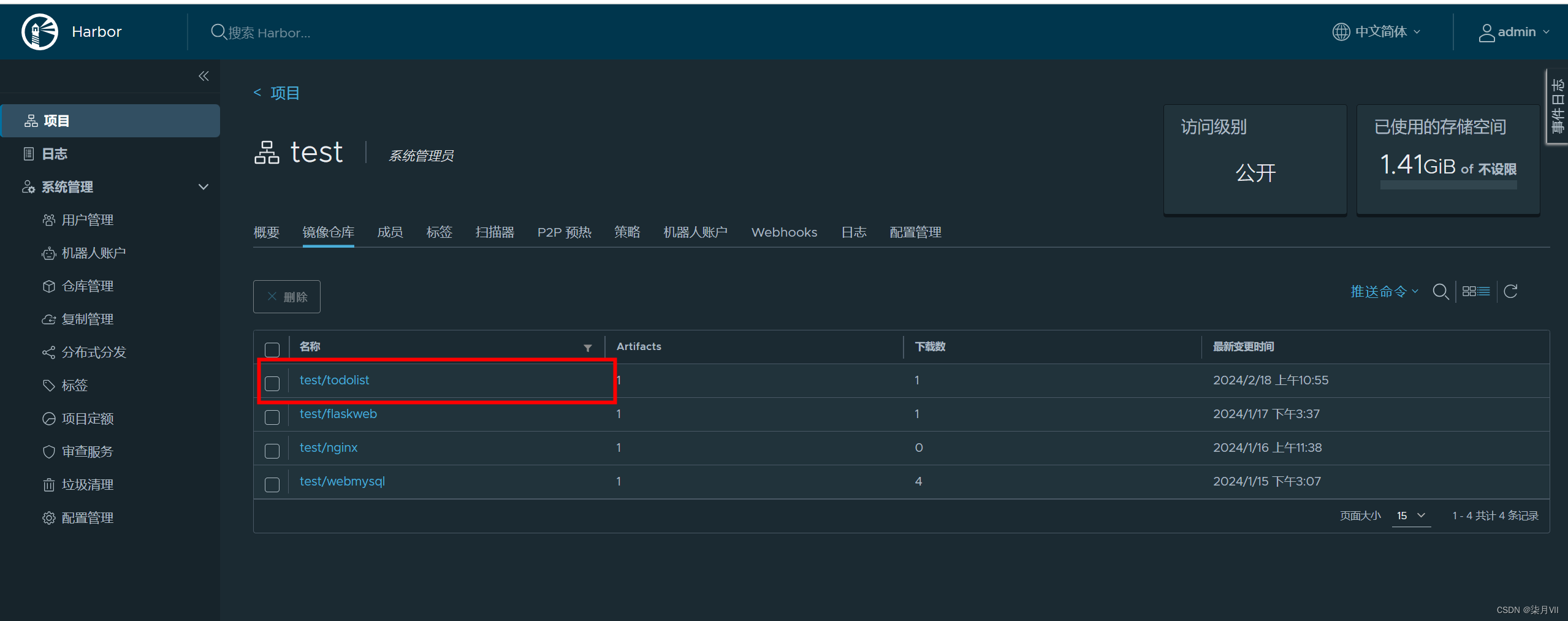
Task: Switch to the project 配置管理 tab
Action: click(915, 232)
